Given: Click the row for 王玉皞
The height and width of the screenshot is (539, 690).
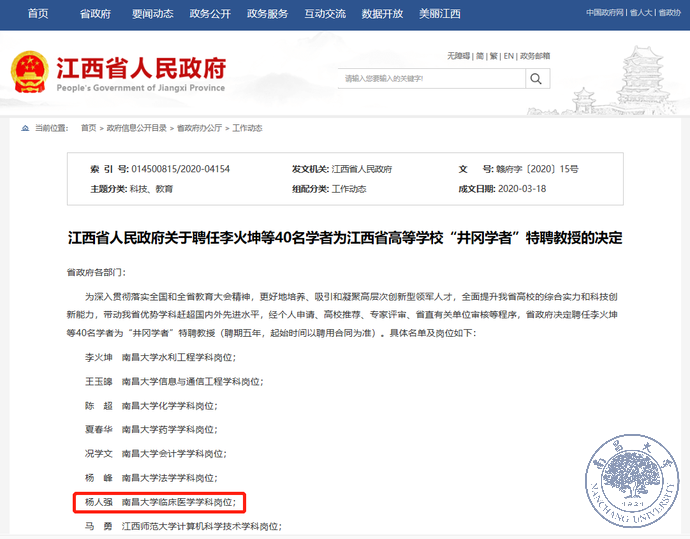Looking at the screenshot, I should 174,381.
